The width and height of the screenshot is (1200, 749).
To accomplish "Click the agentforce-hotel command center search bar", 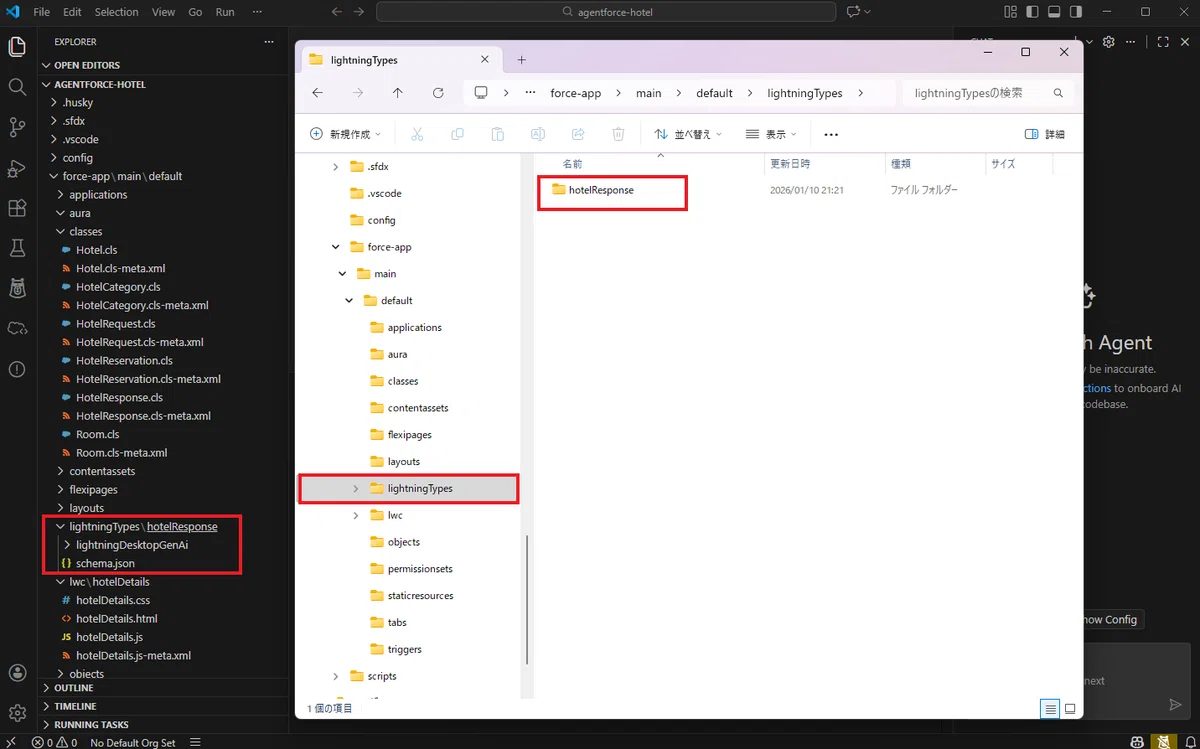I will pyautogui.click(x=606, y=12).
